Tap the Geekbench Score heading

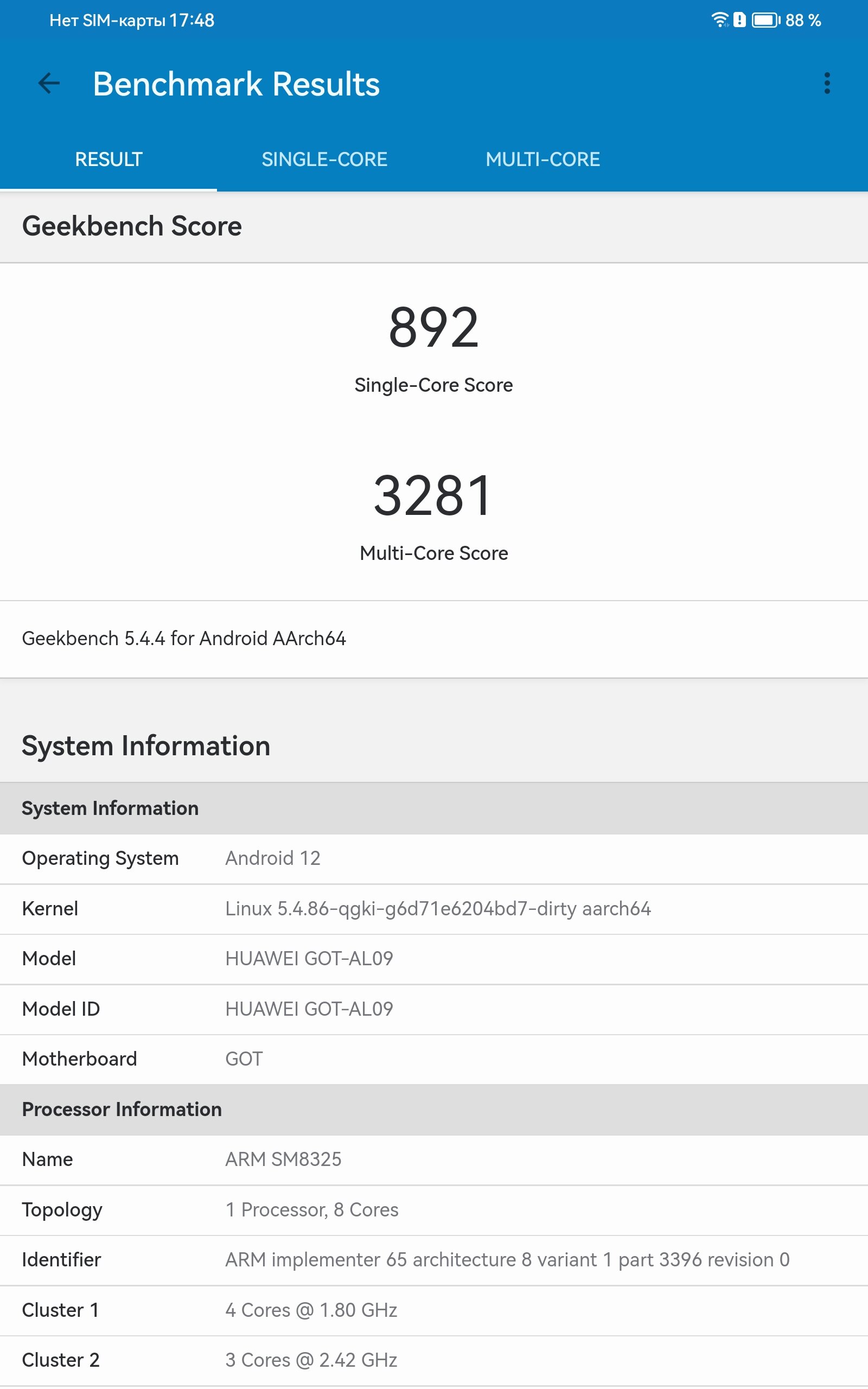coord(131,226)
